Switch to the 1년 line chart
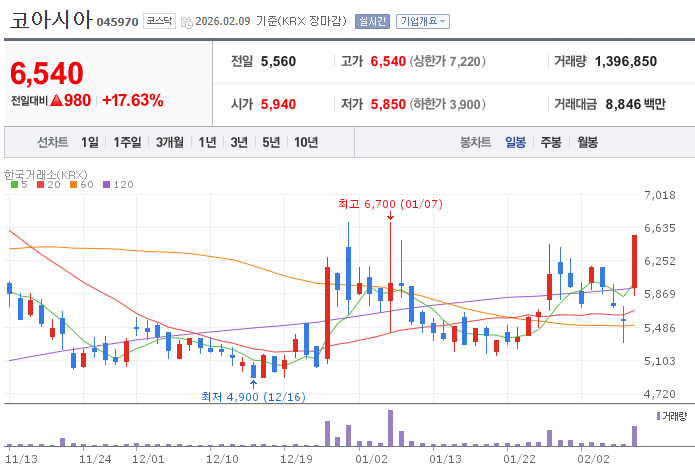The image size is (695, 473). pos(207,142)
